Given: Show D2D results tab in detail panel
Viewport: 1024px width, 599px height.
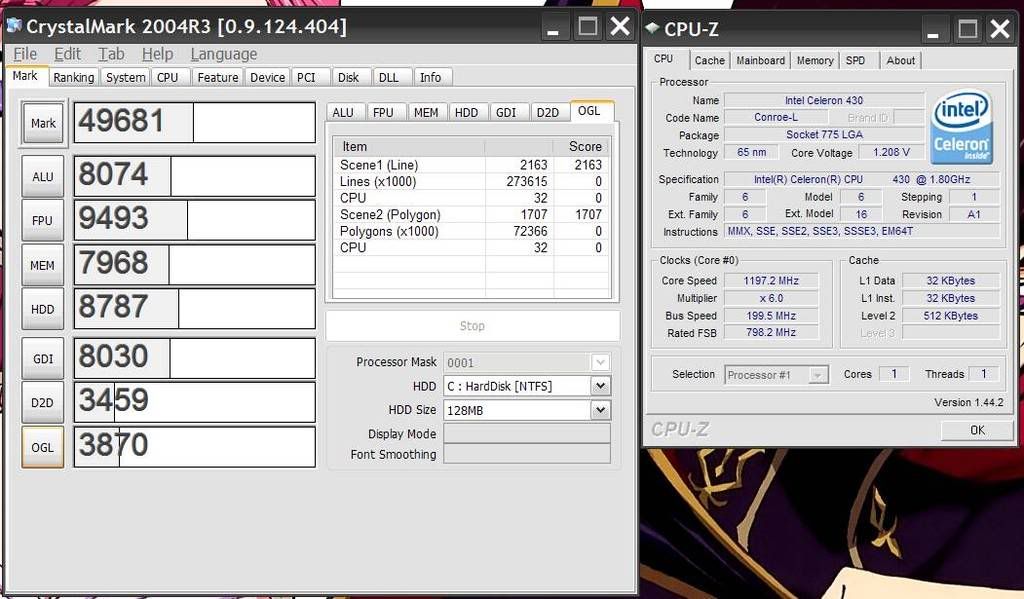Looking at the screenshot, I should 548,112.
